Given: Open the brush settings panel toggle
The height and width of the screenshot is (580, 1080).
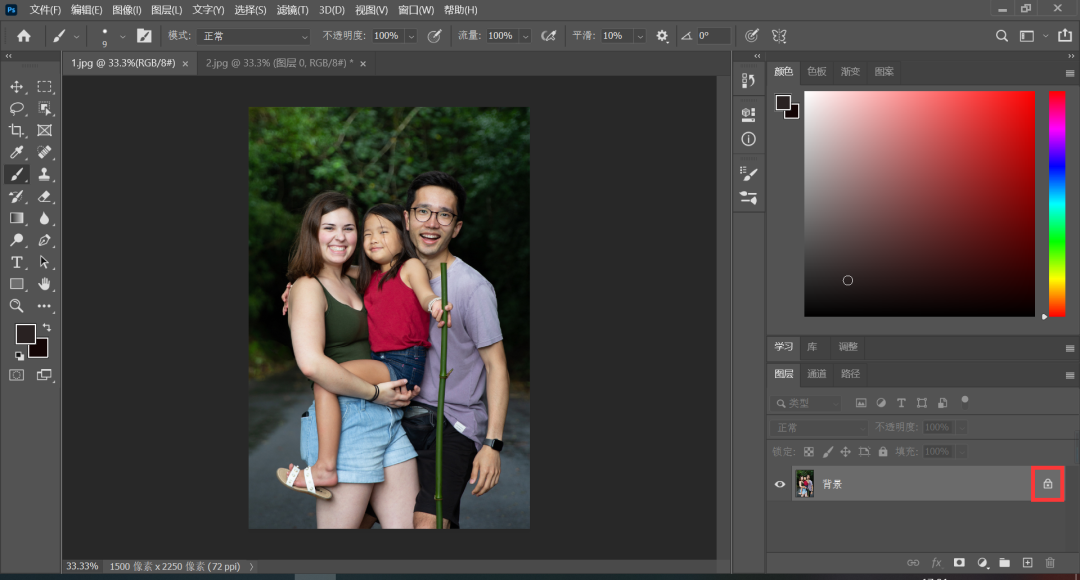Looking at the screenshot, I should (x=144, y=36).
